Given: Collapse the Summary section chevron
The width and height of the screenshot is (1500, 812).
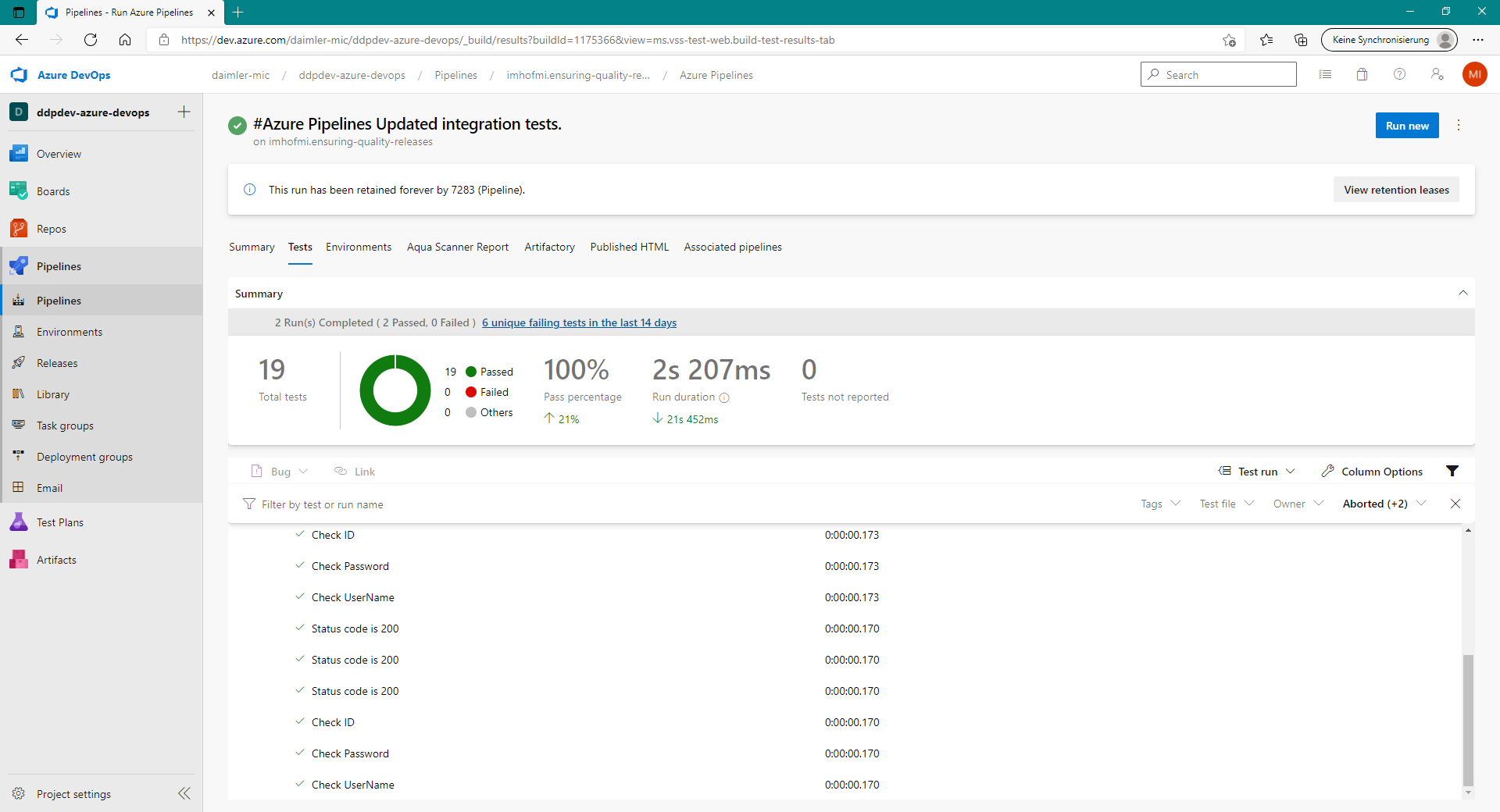Looking at the screenshot, I should click(x=1462, y=294).
